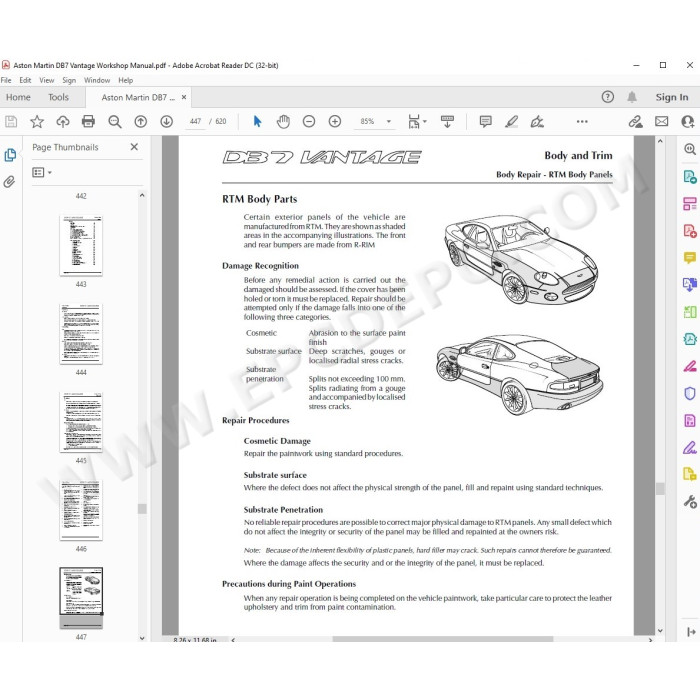Open the View menu
Image resolution: width=700 pixels, height=700 pixels.
(x=46, y=80)
